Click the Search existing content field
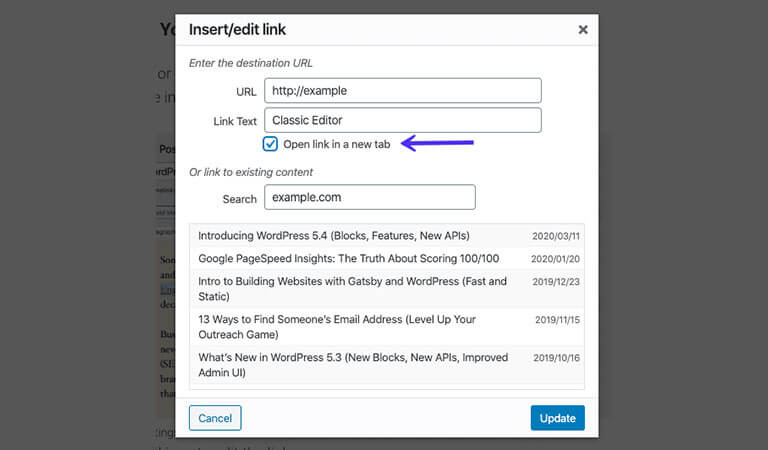Viewport: 768px width, 450px height. [x=370, y=197]
